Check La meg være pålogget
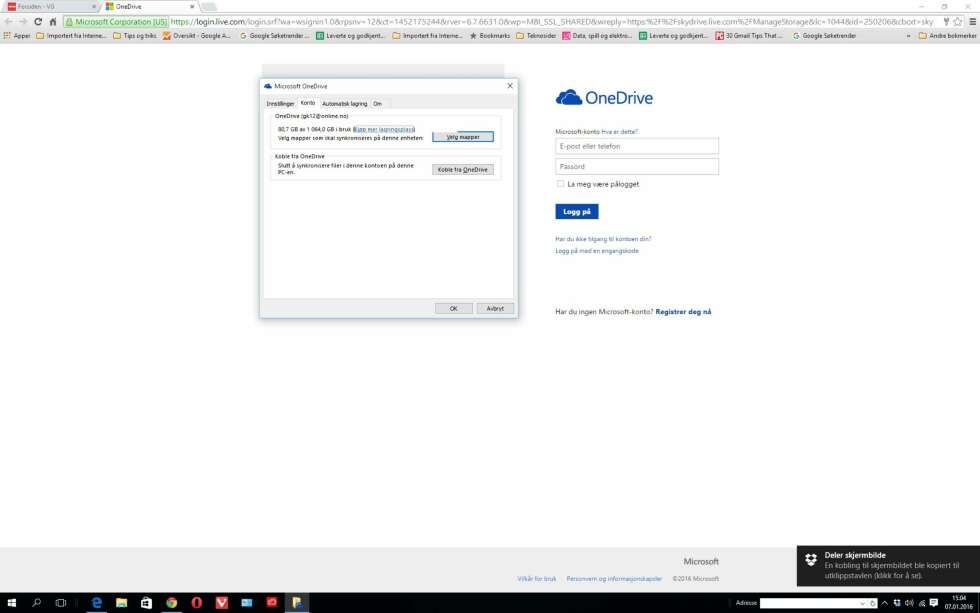The image size is (980, 613). coord(560,184)
